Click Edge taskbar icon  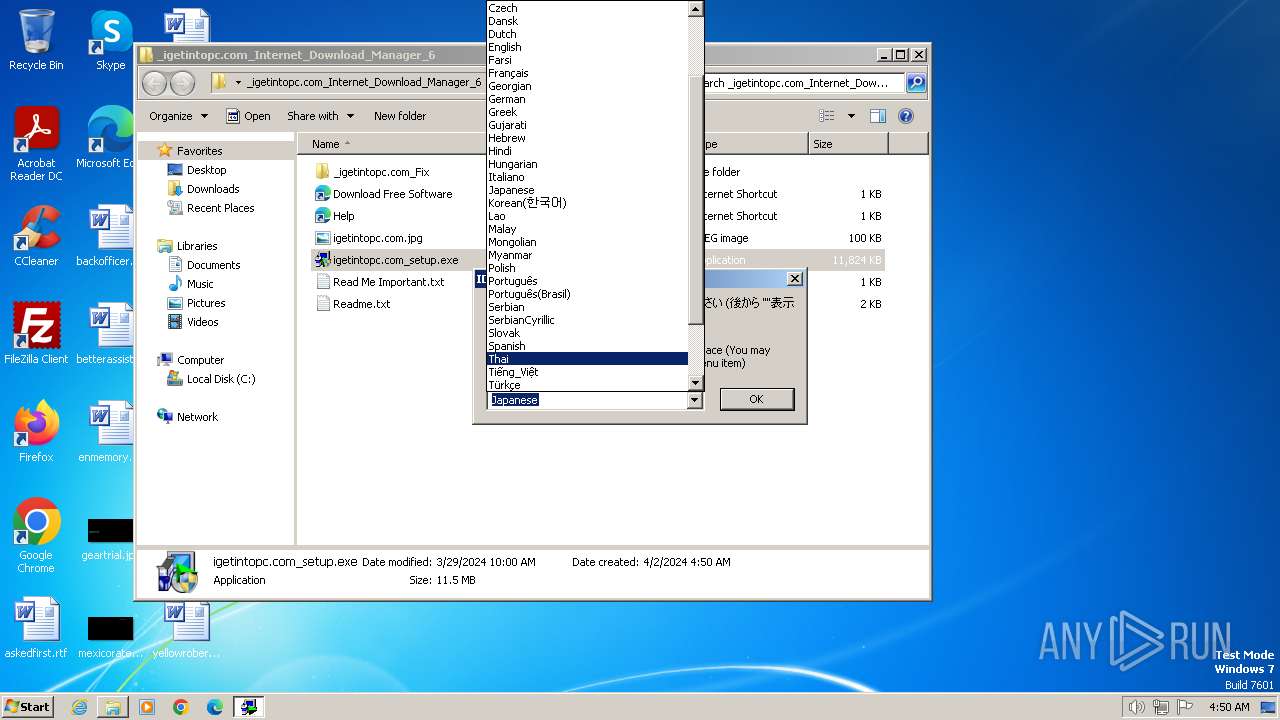[x=215, y=707]
